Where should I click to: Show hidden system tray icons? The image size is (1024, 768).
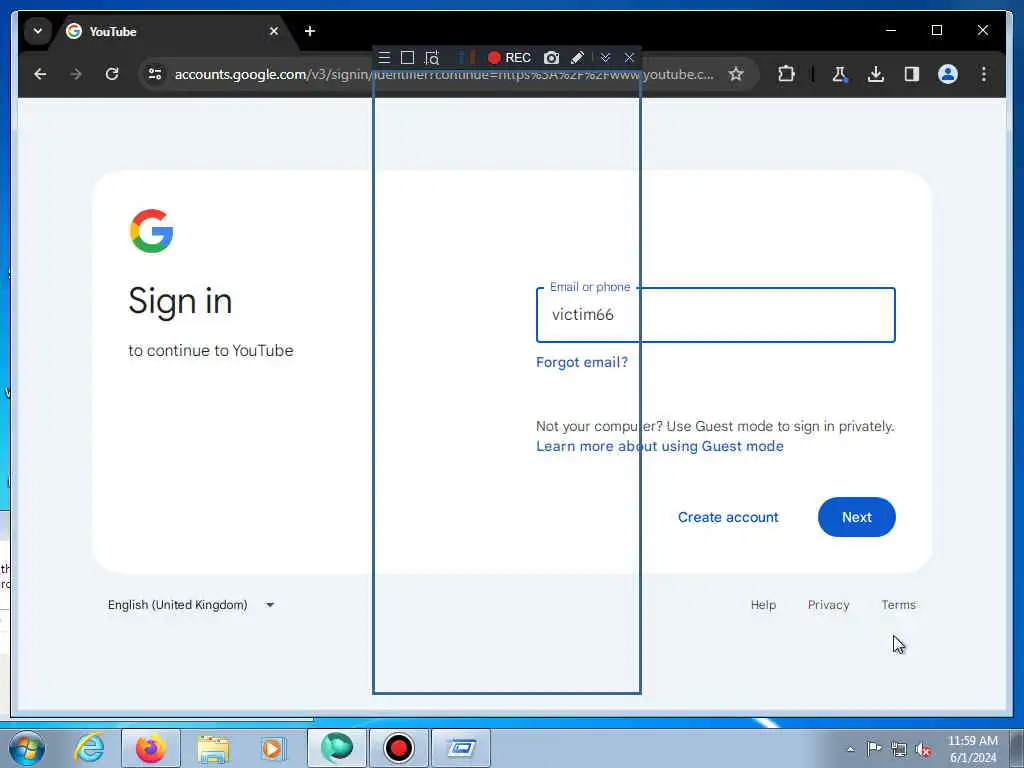tap(850, 749)
